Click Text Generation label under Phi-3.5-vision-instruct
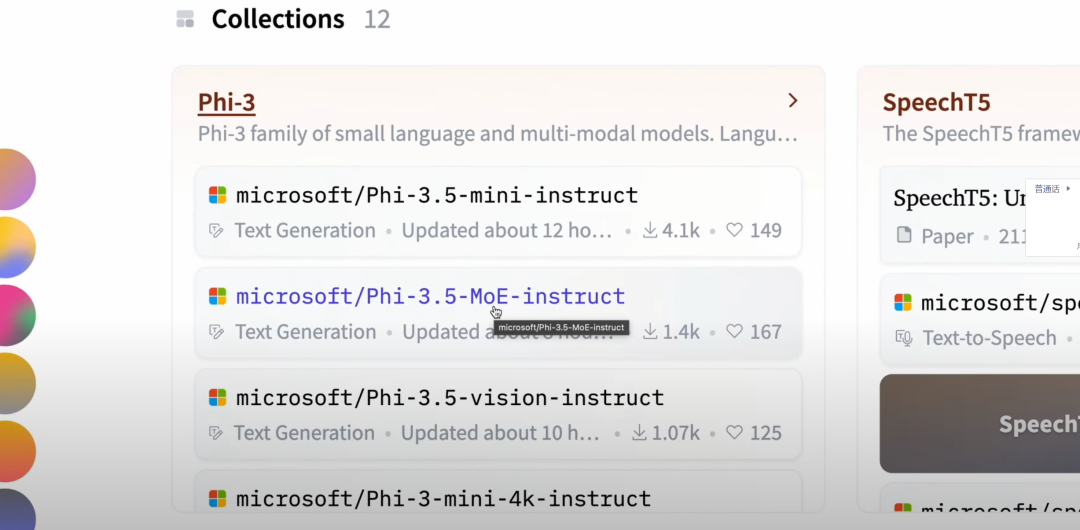Screen dimensions: 1080x530 pos(304,433)
